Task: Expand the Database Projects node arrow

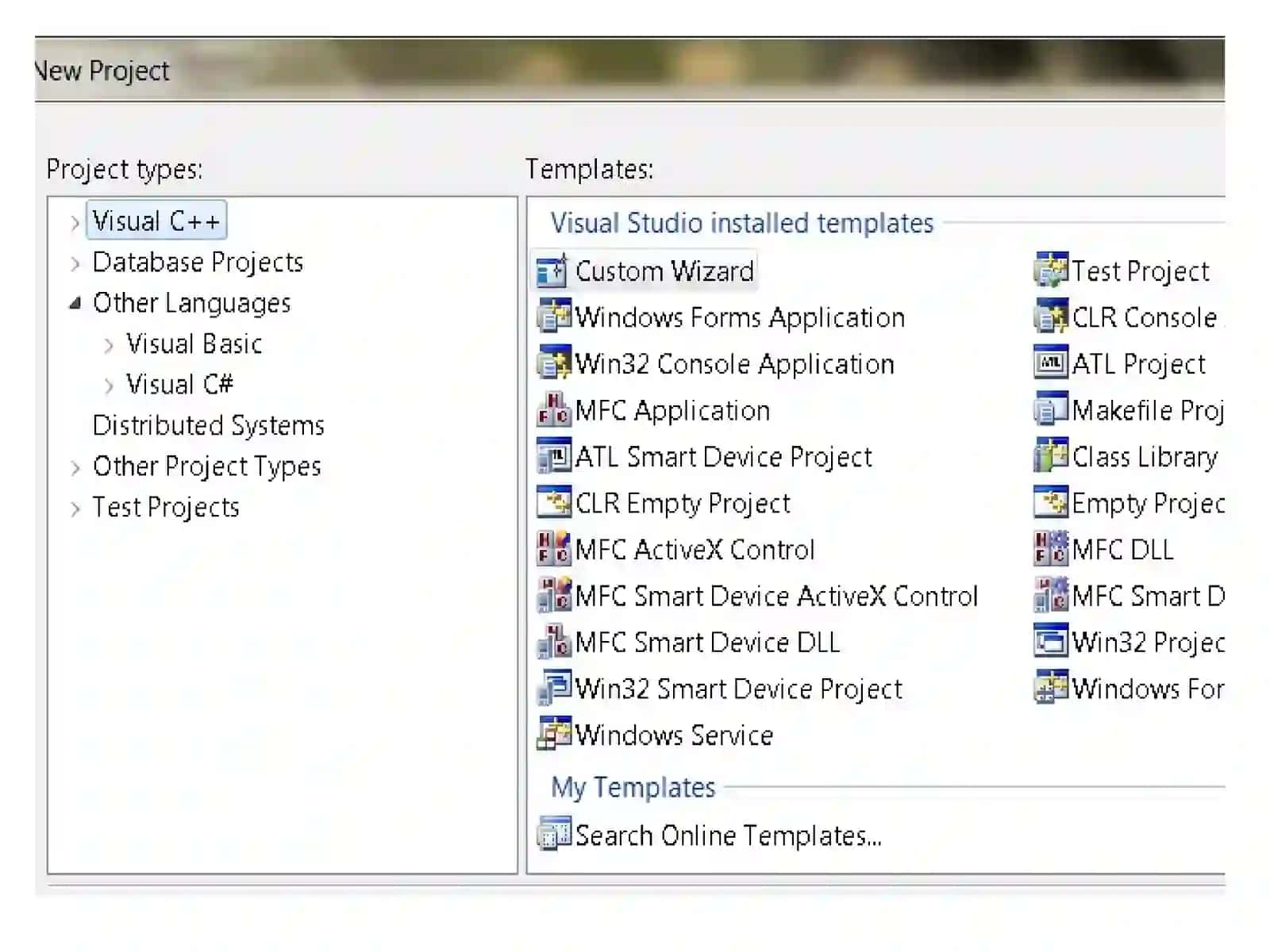Action: click(x=75, y=263)
